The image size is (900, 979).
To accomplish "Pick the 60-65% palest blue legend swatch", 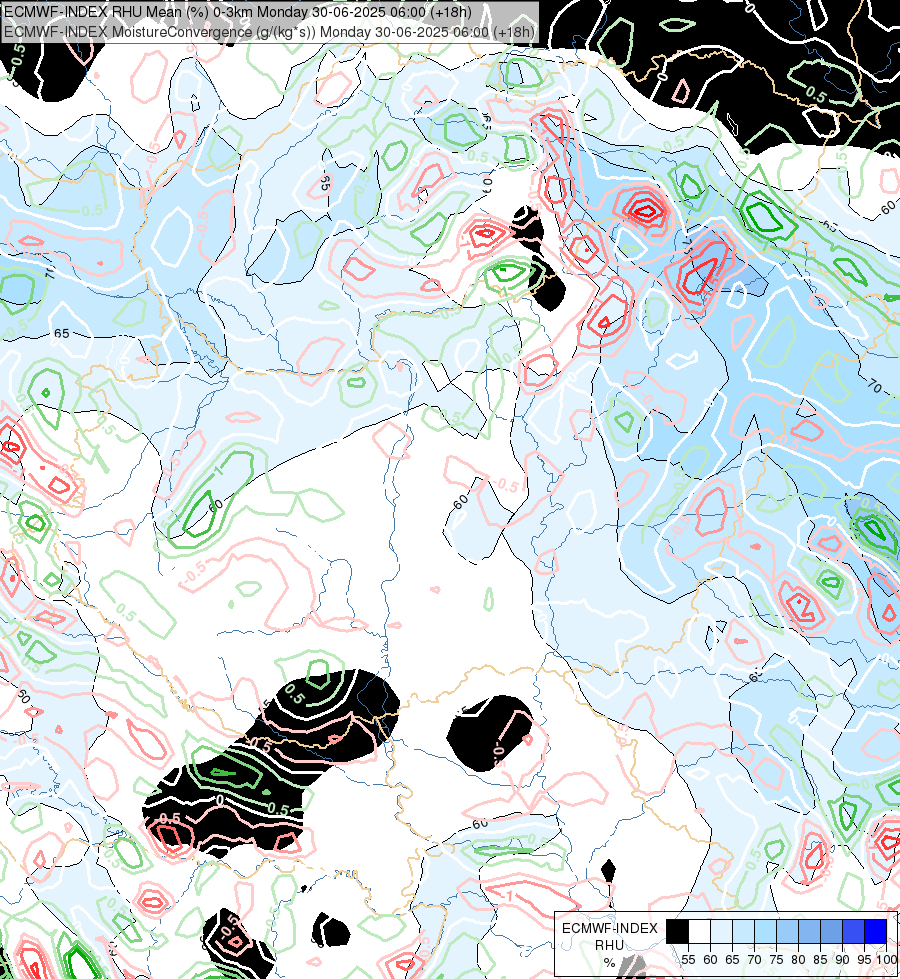I will pos(721,931).
